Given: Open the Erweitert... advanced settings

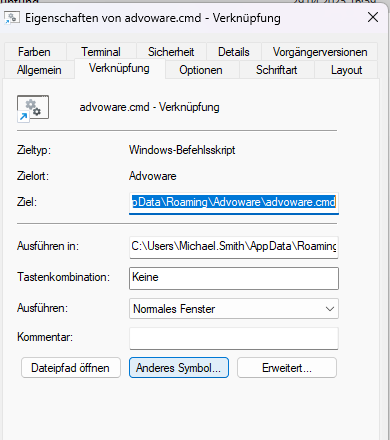Looking at the screenshot, I should pos(287,368).
